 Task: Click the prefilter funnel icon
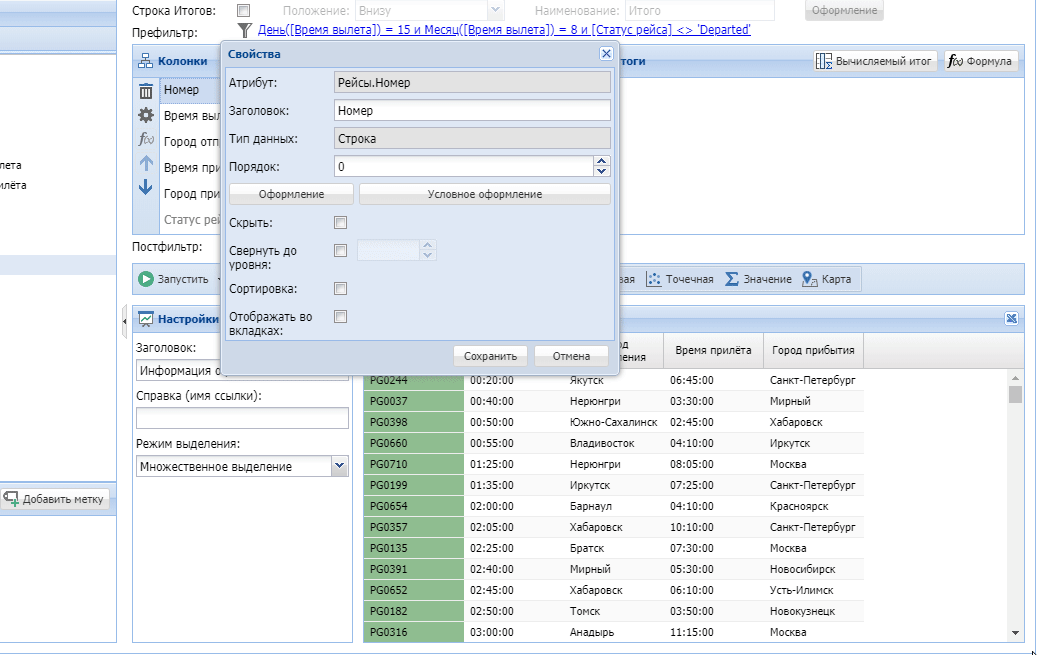coord(244,31)
